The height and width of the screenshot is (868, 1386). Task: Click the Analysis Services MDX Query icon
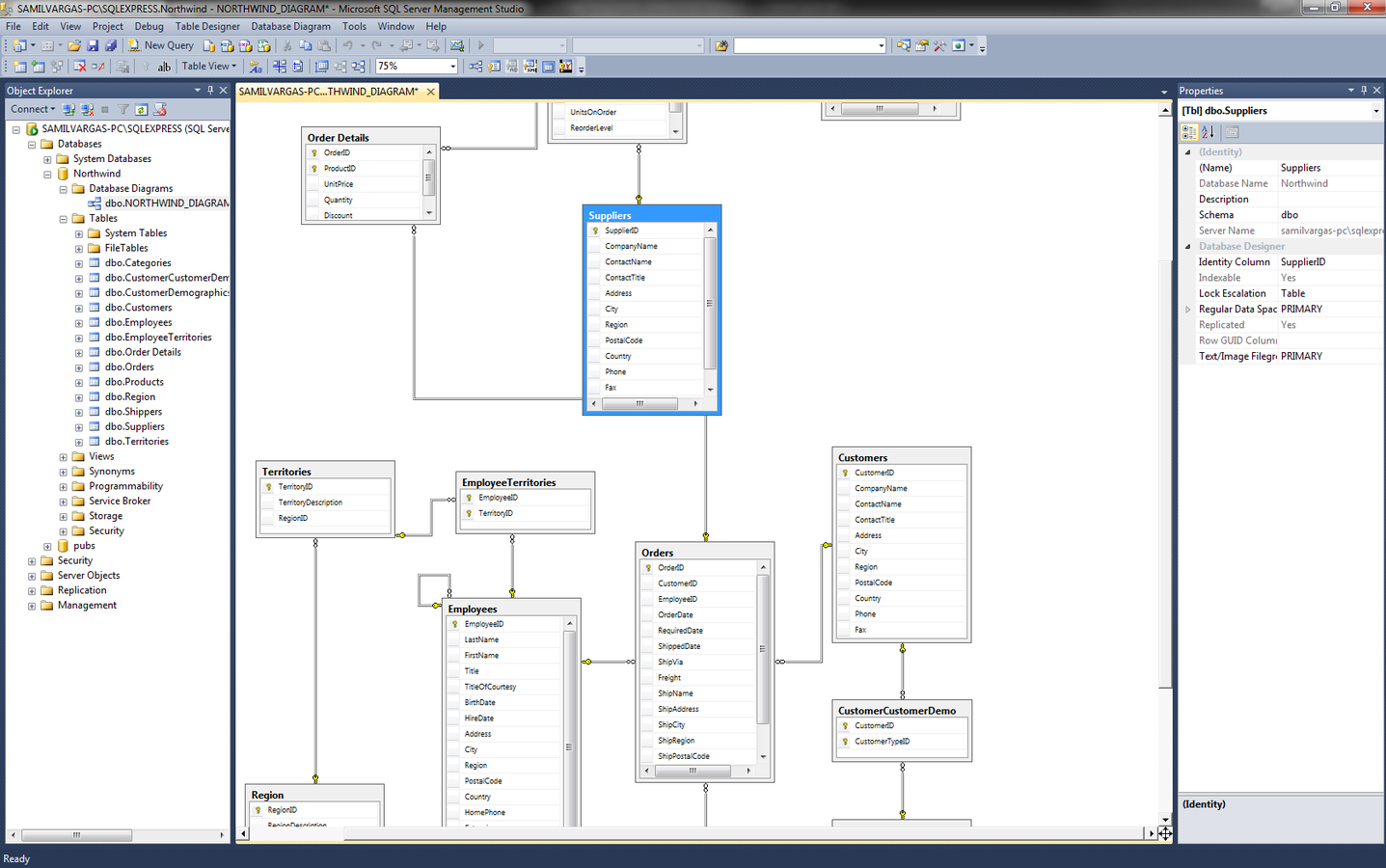click(228, 45)
